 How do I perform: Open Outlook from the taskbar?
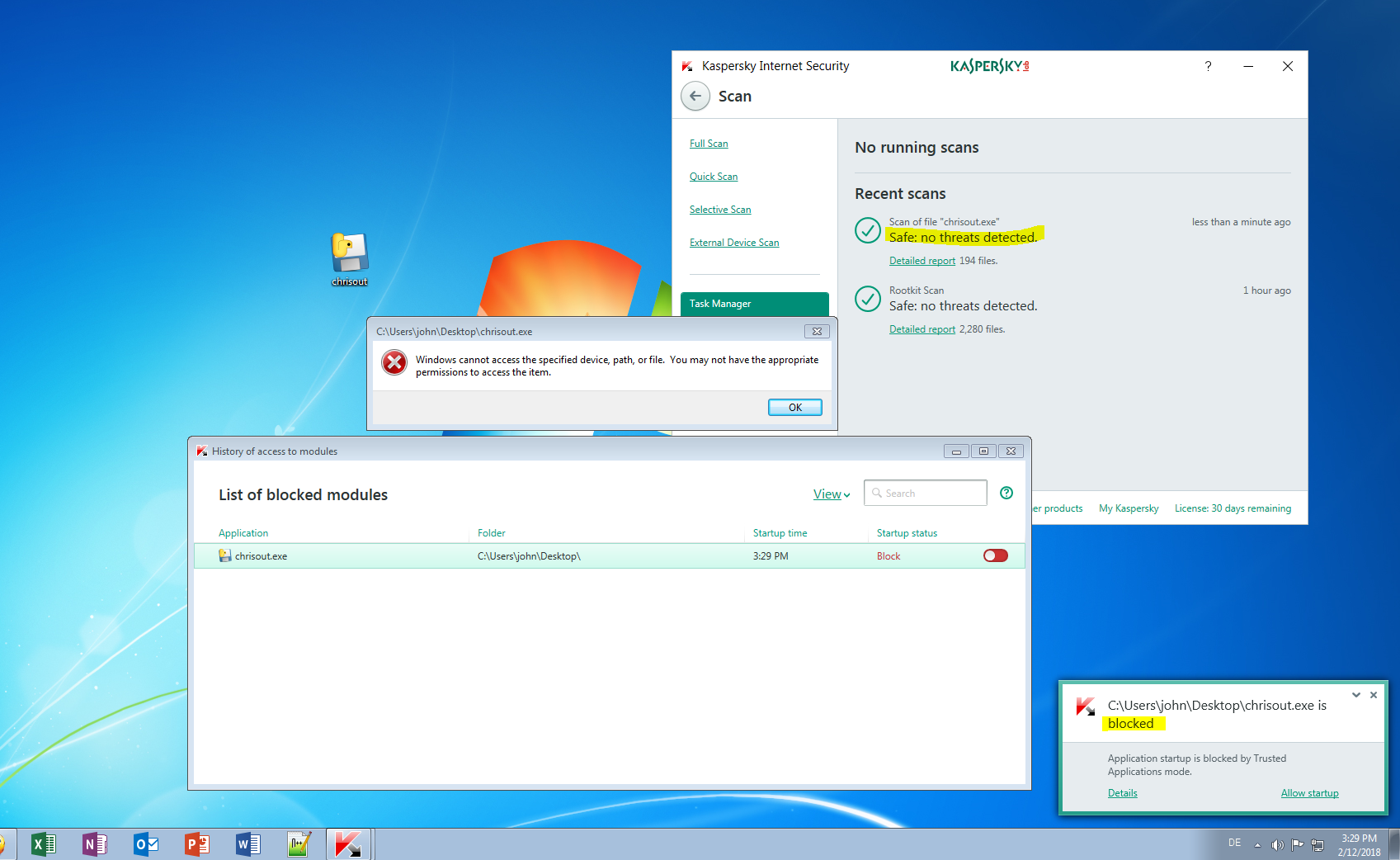point(146,844)
